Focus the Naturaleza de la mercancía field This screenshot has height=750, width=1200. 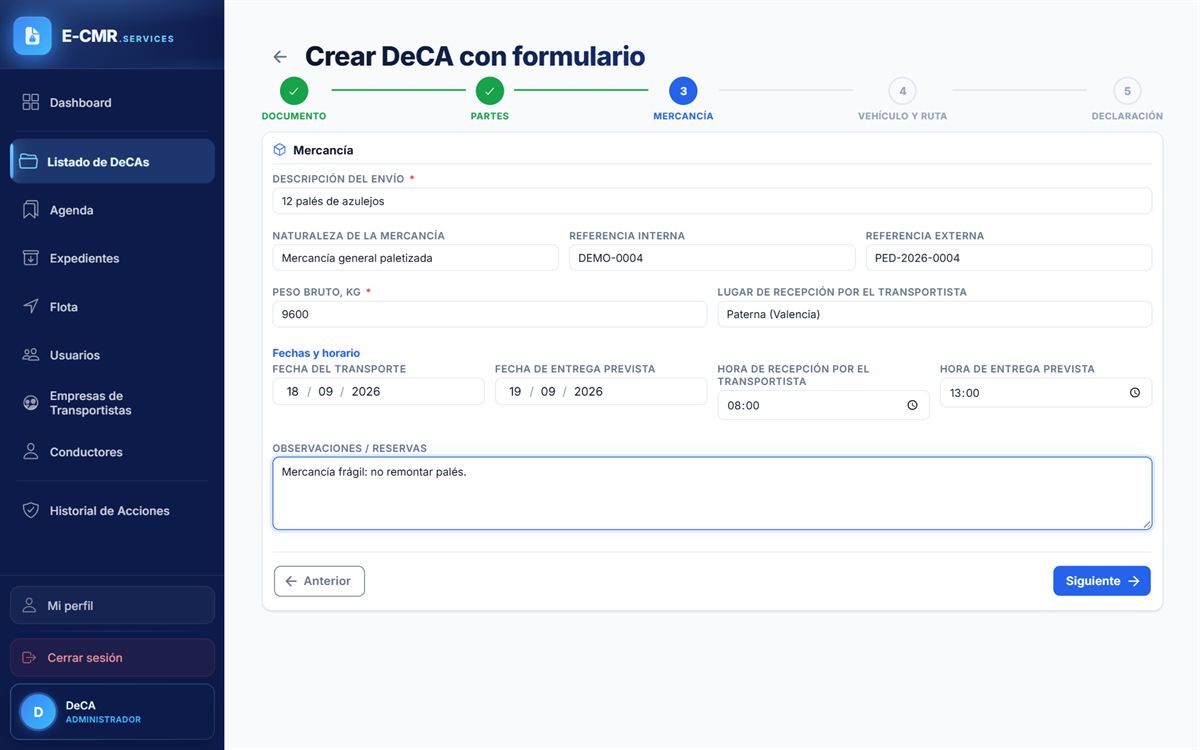[415, 258]
